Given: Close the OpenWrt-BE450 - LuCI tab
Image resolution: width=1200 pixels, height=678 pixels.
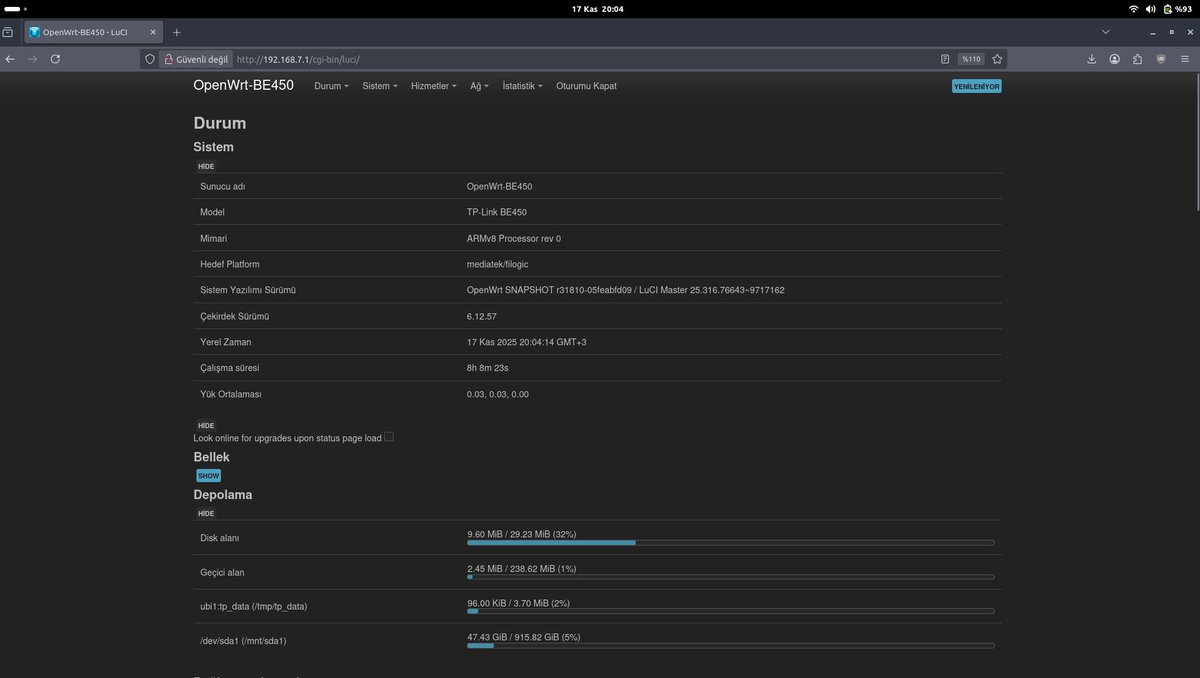Looking at the screenshot, I should pyautogui.click(x=153, y=32).
